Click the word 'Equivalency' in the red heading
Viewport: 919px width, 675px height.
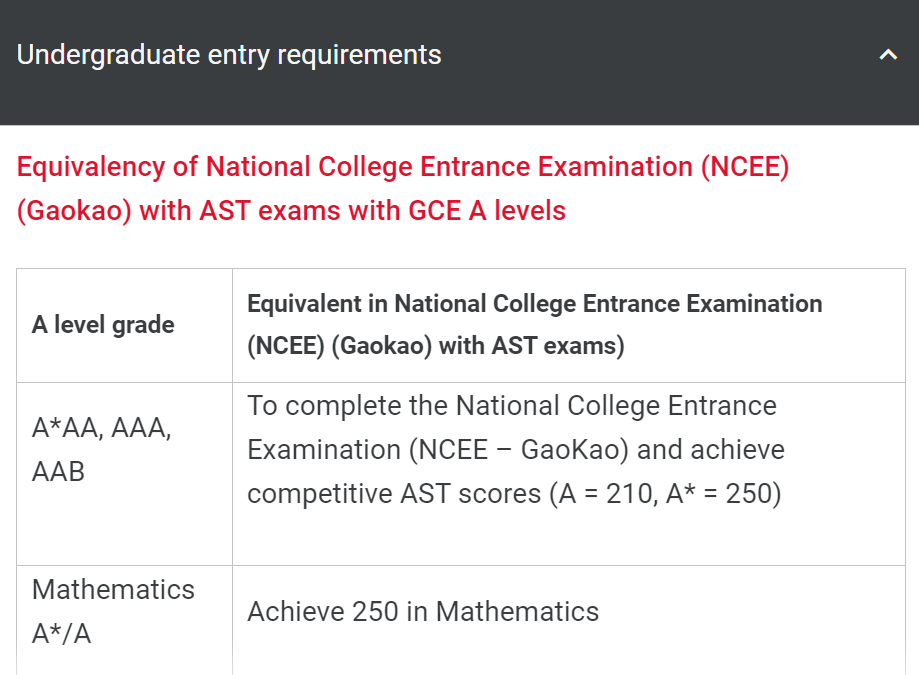pos(91,167)
